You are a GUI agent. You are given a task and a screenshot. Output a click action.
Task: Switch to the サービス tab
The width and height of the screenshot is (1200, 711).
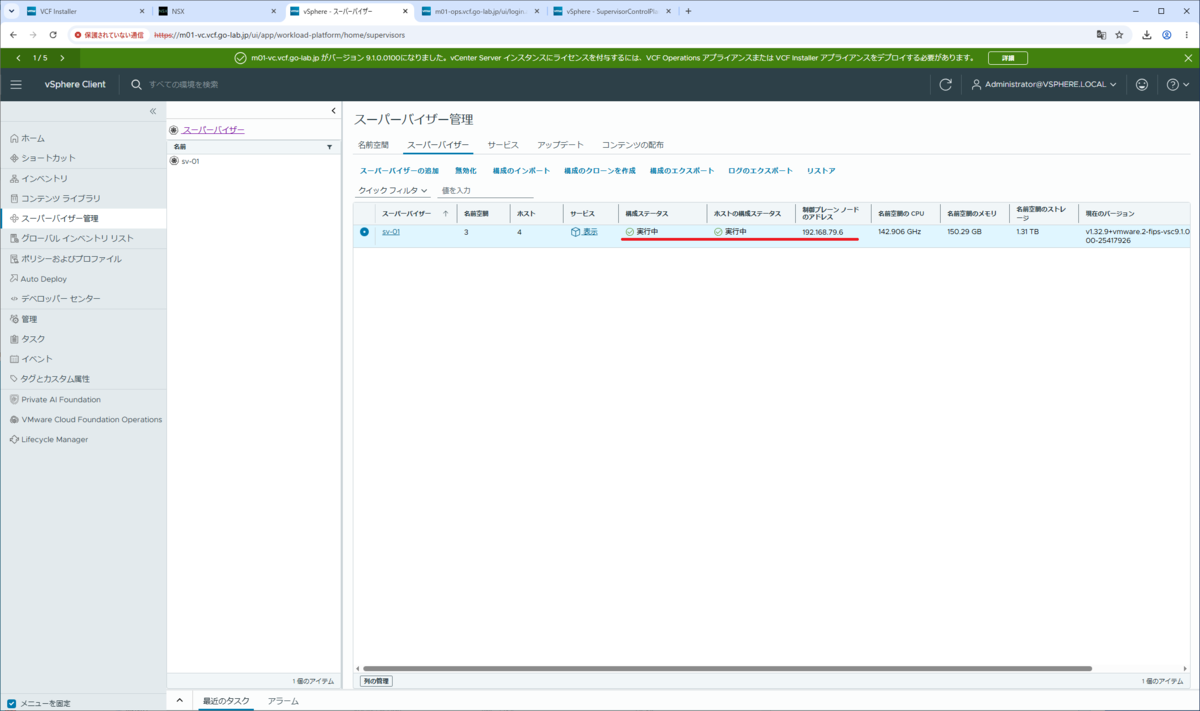click(503, 145)
